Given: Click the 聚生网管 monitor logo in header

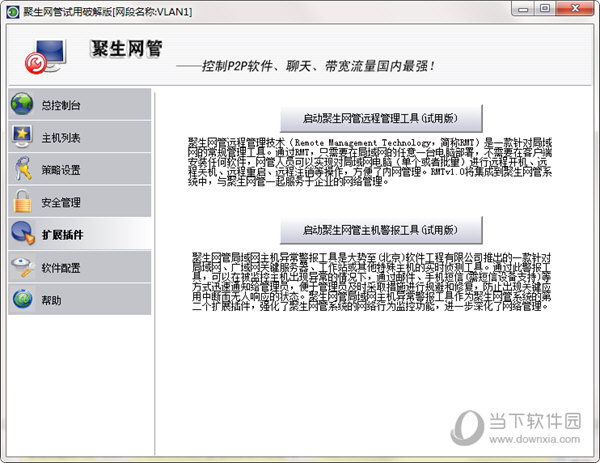Looking at the screenshot, I should pyautogui.click(x=46, y=57).
